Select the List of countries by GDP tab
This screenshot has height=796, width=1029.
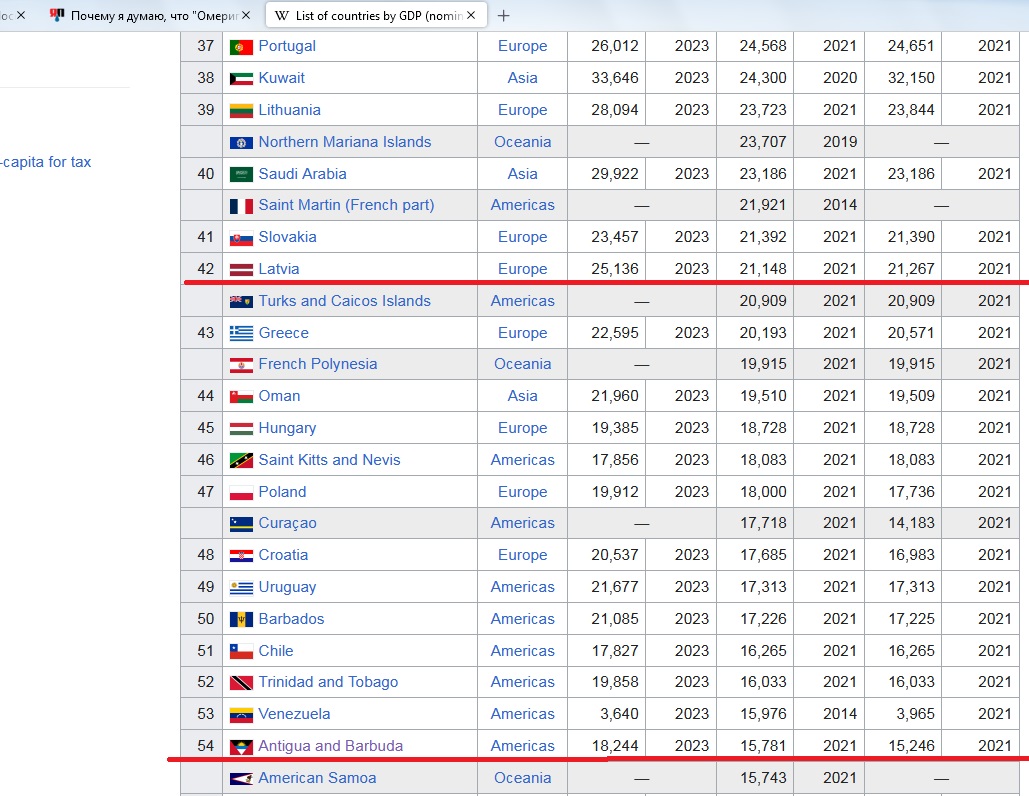(376, 16)
